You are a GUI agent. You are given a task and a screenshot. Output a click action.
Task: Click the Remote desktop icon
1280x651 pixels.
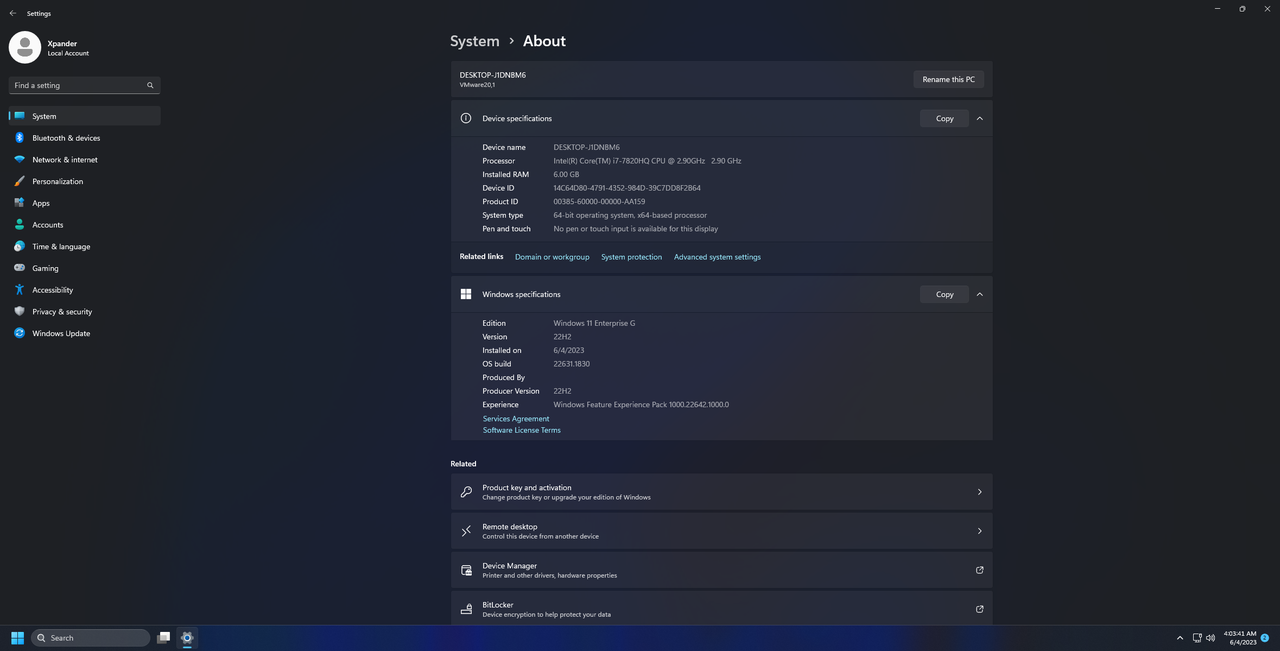tap(466, 531)
